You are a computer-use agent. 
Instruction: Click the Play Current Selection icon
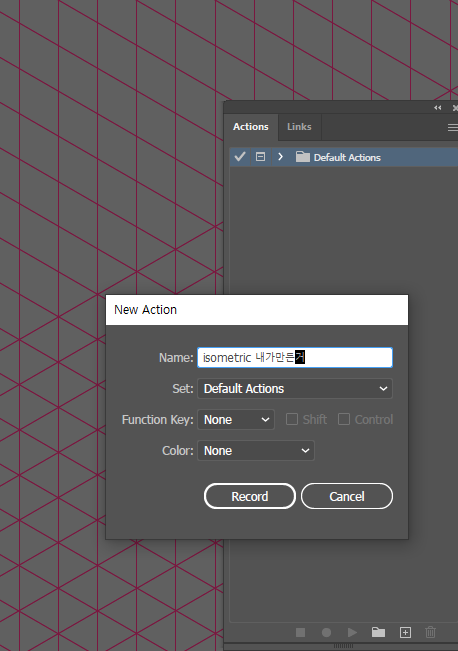click(x=352, y=632)
